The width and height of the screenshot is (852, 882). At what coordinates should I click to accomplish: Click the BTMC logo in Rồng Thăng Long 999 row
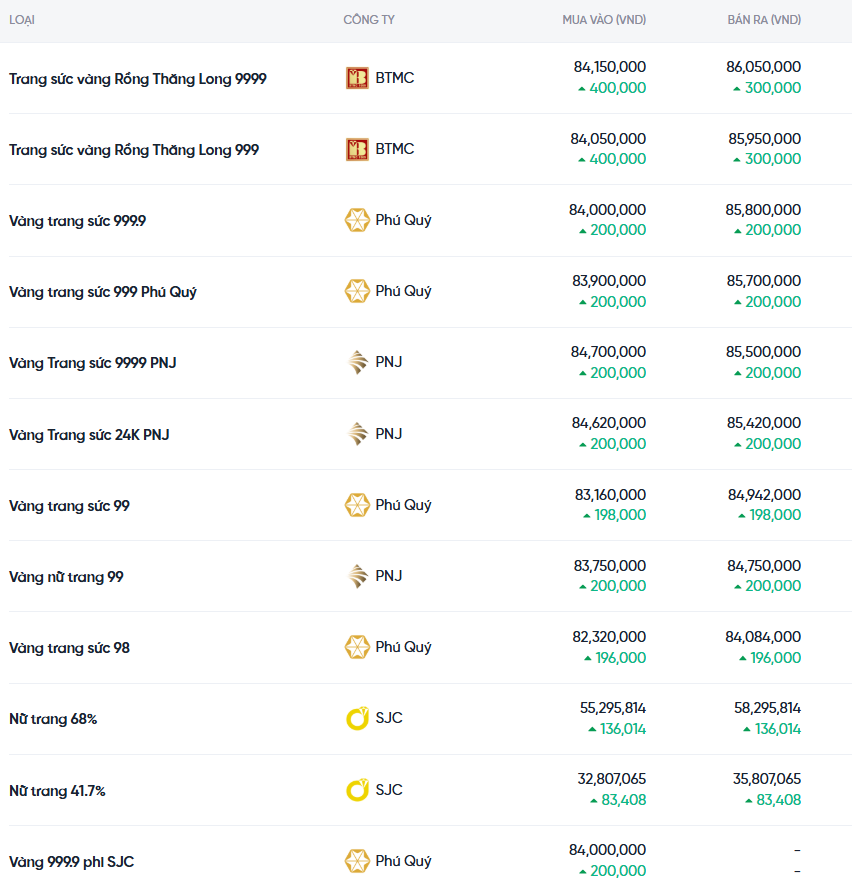click(x=357, y=149)
